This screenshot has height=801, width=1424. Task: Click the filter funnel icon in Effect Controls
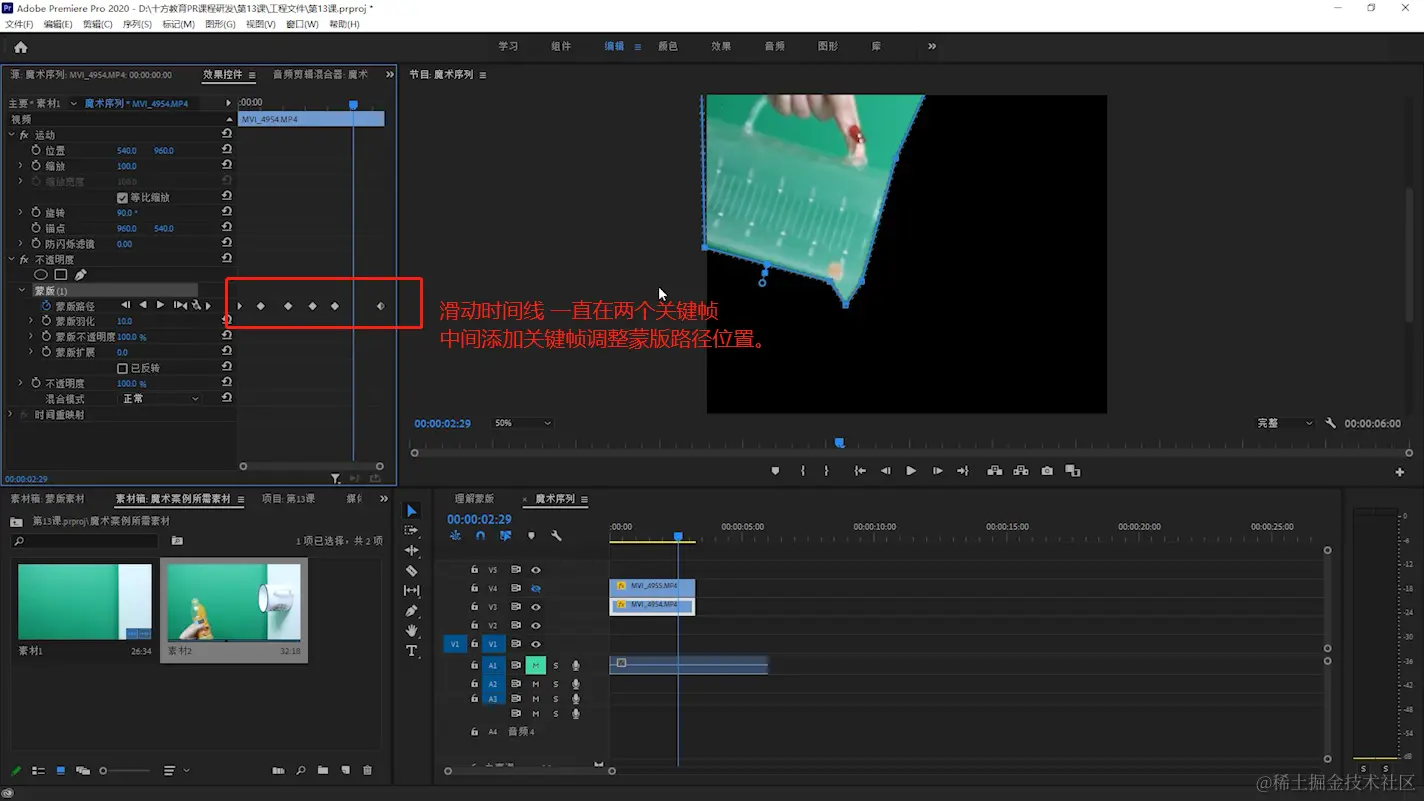(336, 479)
